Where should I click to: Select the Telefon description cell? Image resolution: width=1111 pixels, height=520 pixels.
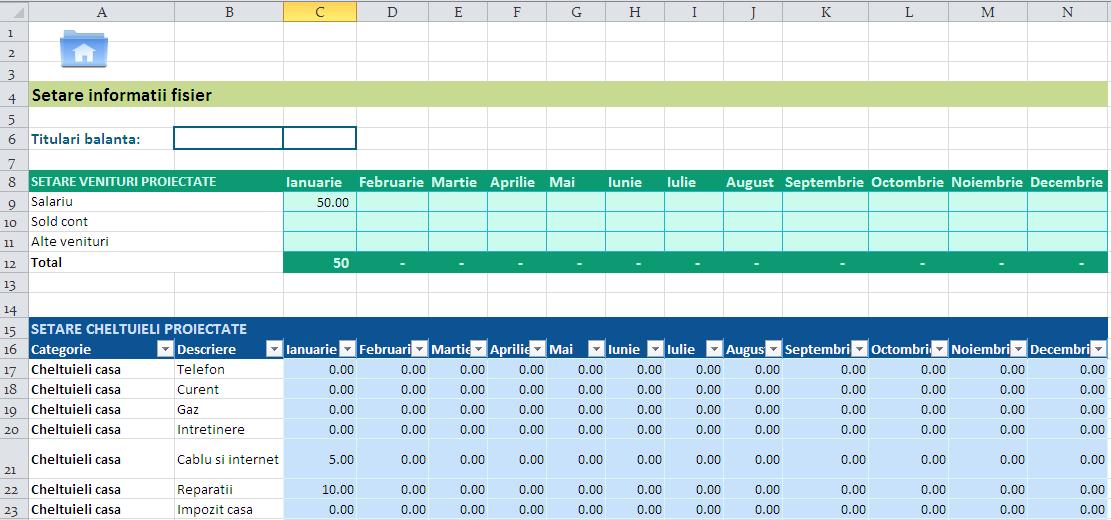[229, 369]
